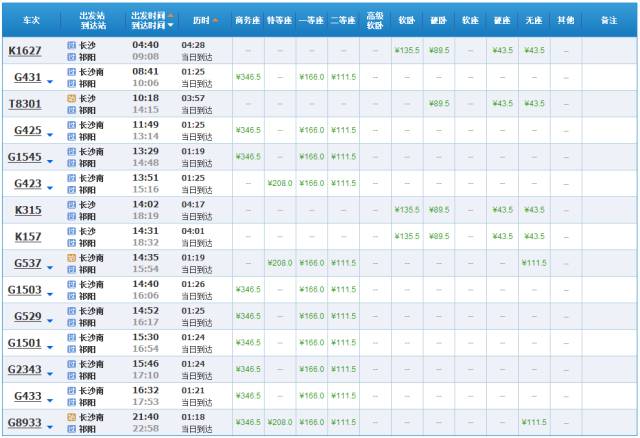Click ¥346.5 business seat price for G431
This screenshot has width=640, height=438.
[x=248, y=77]
